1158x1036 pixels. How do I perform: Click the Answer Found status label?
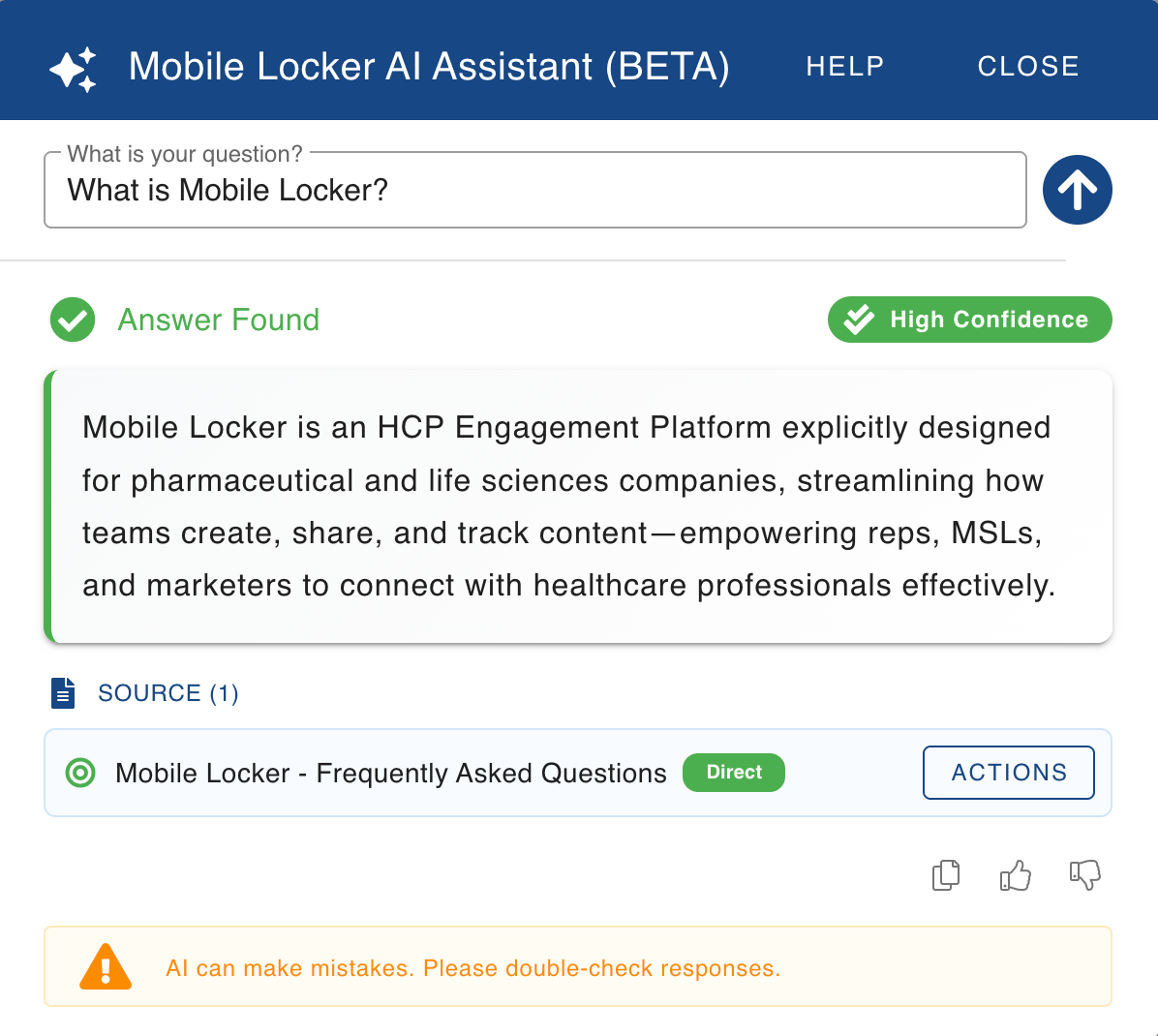tap(219, 320)
